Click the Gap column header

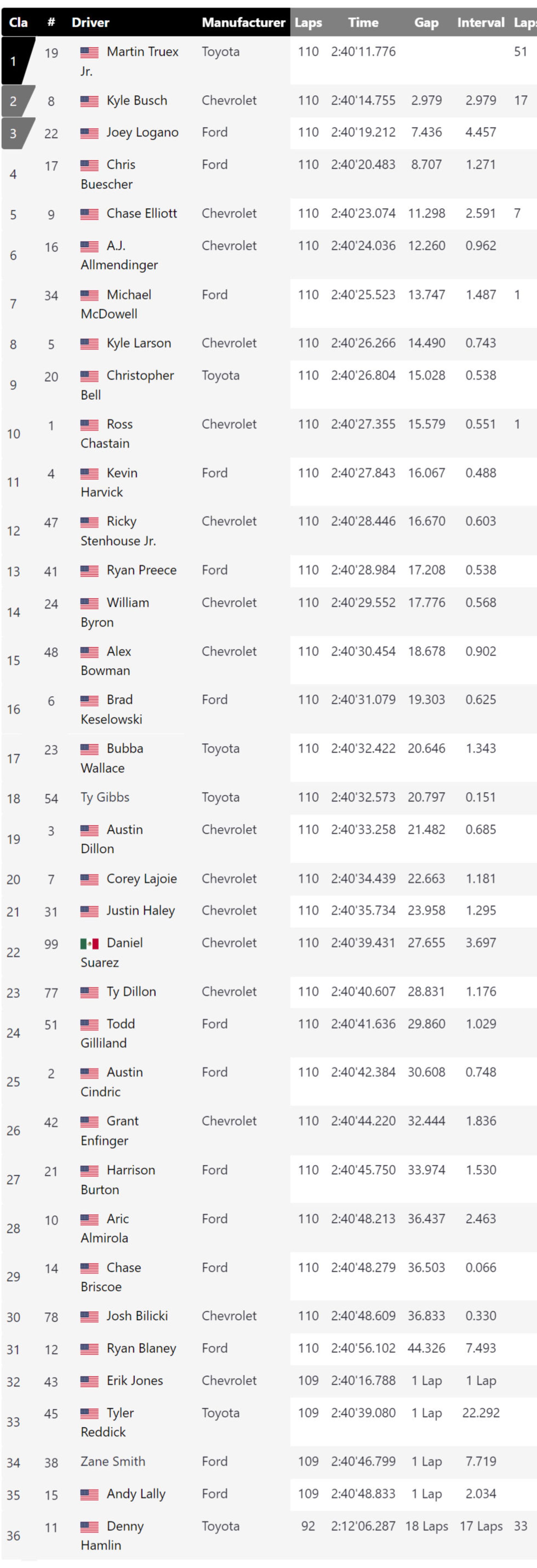426,22
